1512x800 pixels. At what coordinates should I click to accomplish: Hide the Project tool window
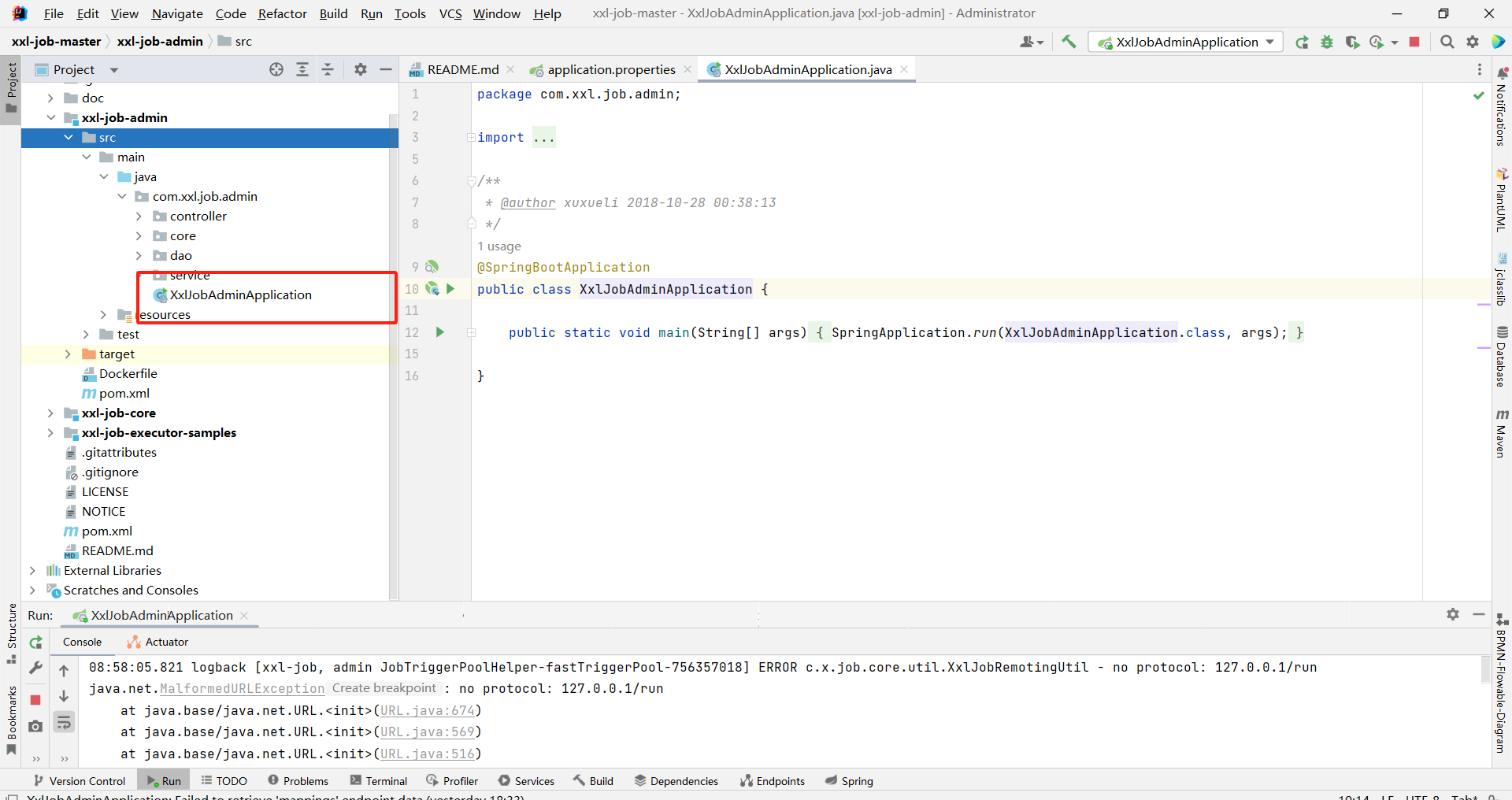tap(386, 69)
